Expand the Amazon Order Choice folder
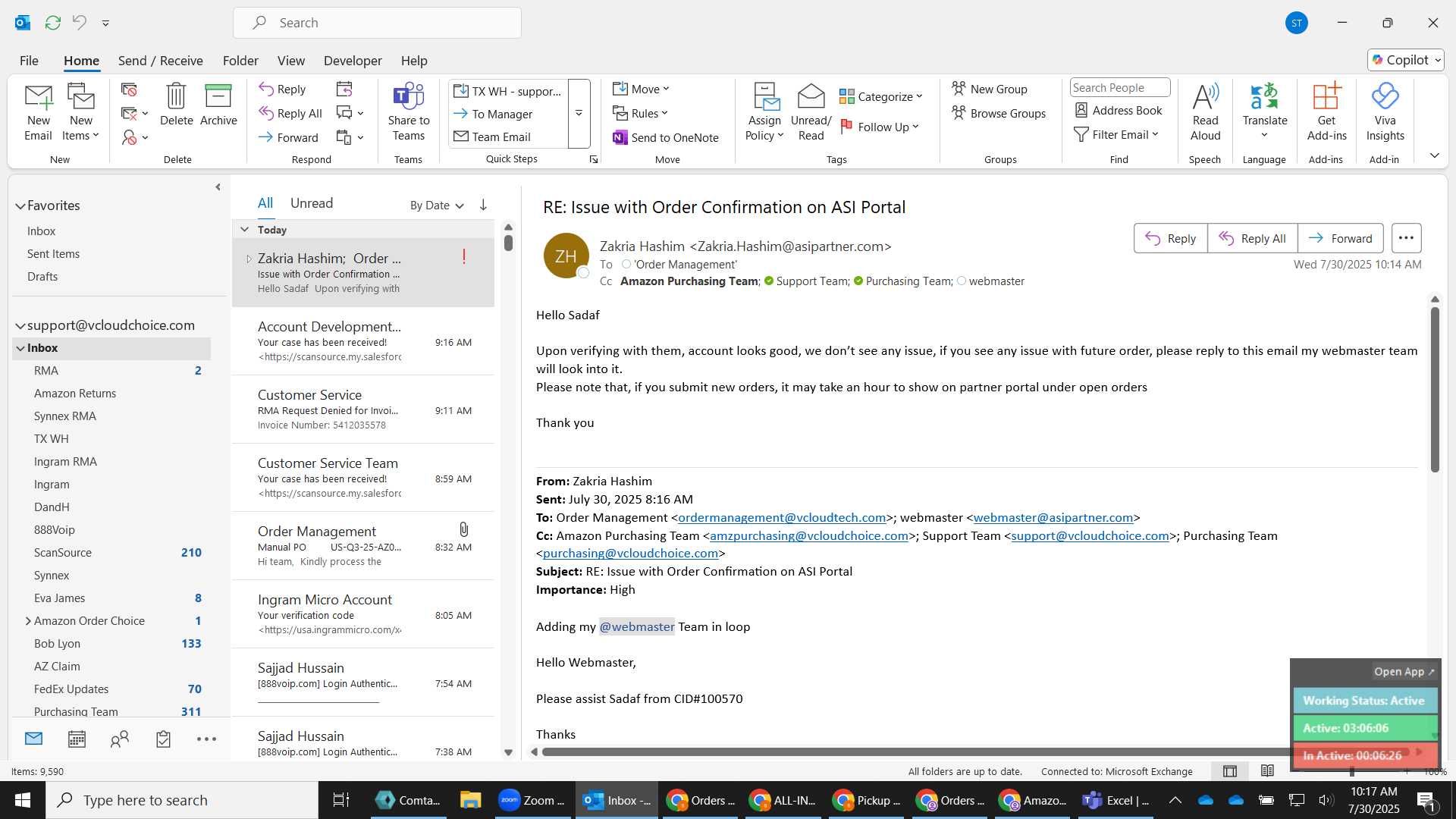1456x819 pixels. [x=28, y=620]
